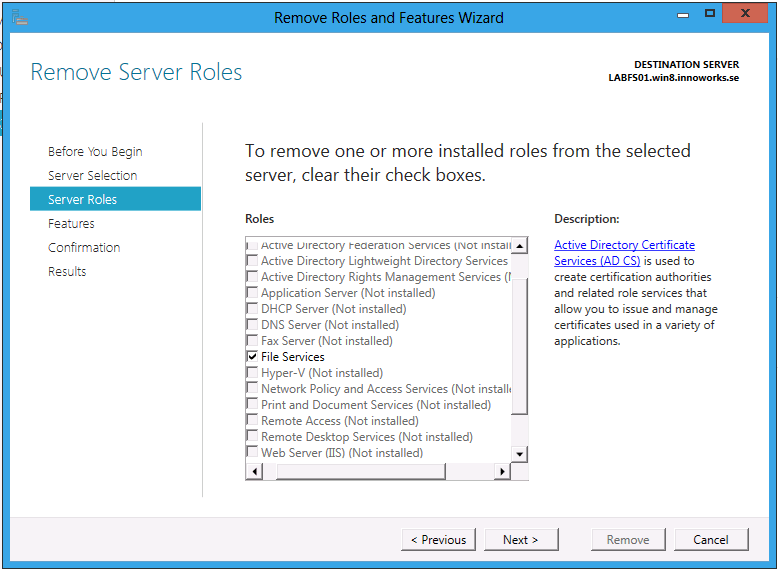Click the Previous button
The height and width of the screenshot is (569, 778).
pyautogui.click(x=439, y=540)
